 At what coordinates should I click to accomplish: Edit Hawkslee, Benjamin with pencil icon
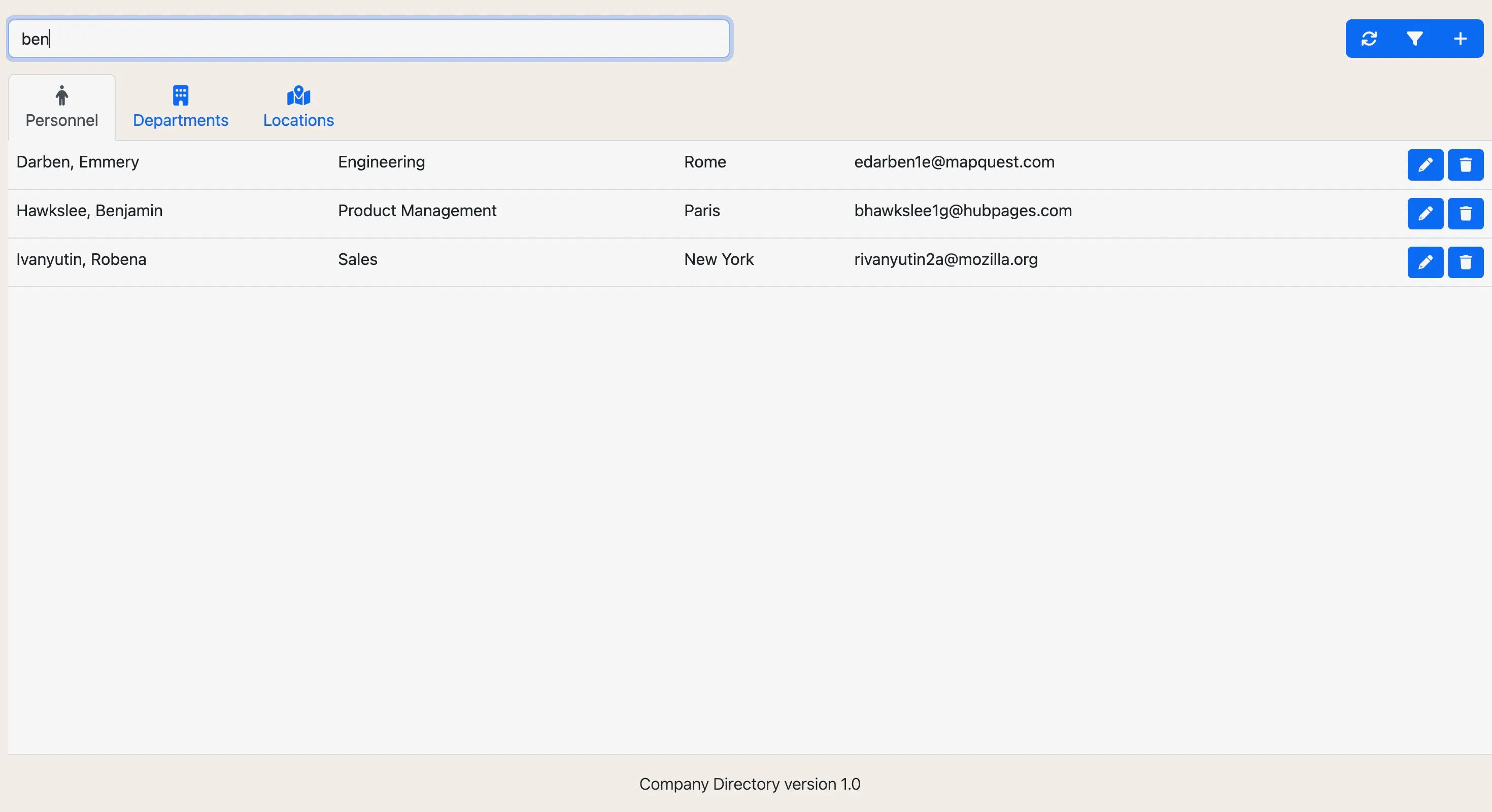(1426, 214)
